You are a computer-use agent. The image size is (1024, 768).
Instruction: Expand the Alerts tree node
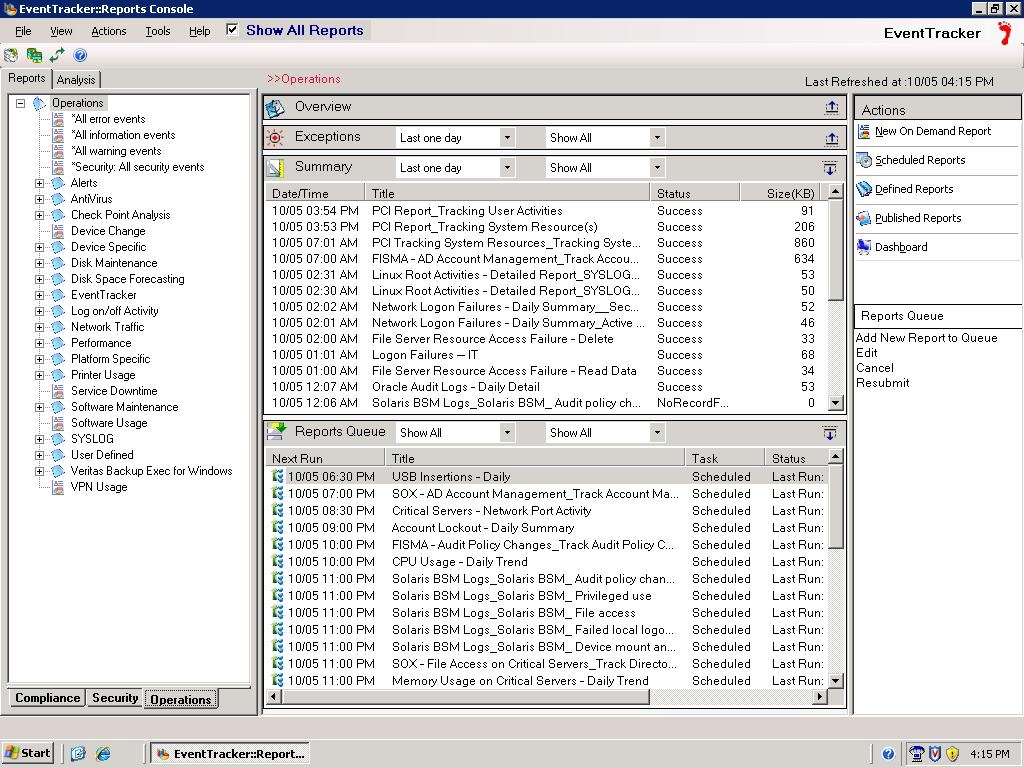click(x=40, y=183)
